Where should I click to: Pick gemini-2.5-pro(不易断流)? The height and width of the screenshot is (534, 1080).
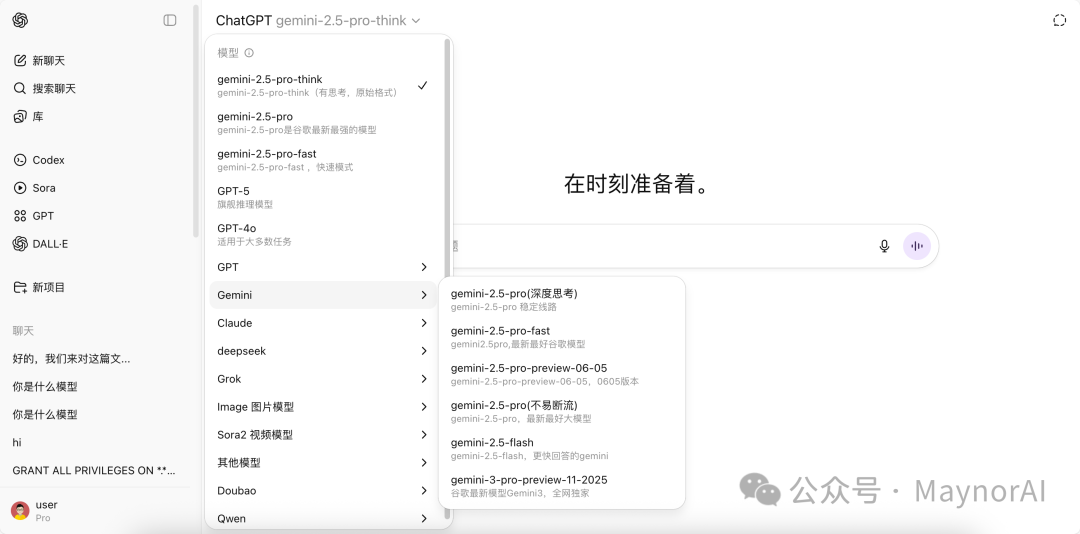coord(562,411)
